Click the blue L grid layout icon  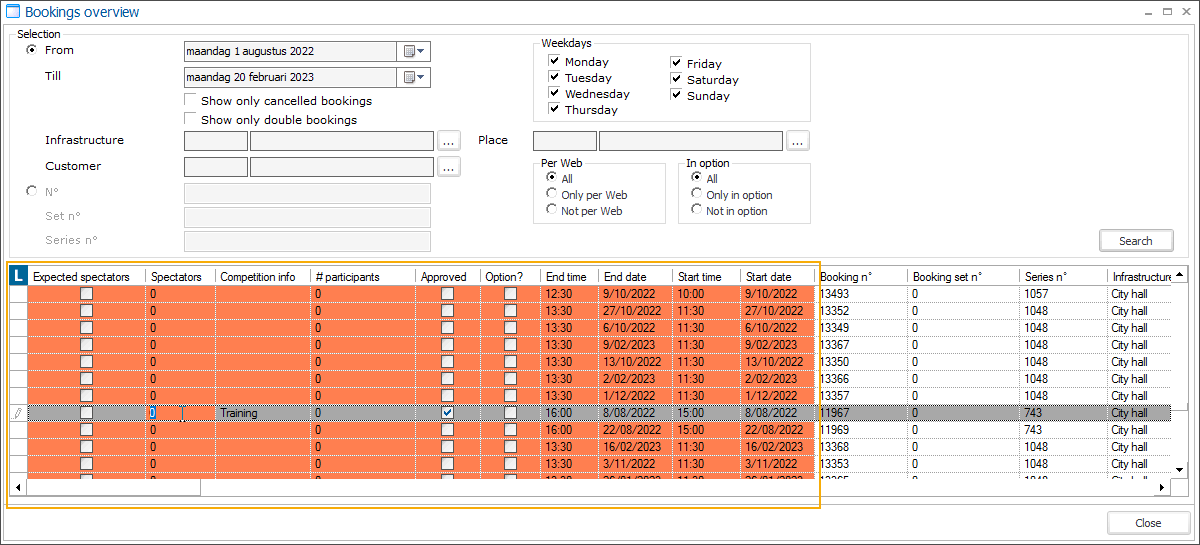click(x=18, y=276)
